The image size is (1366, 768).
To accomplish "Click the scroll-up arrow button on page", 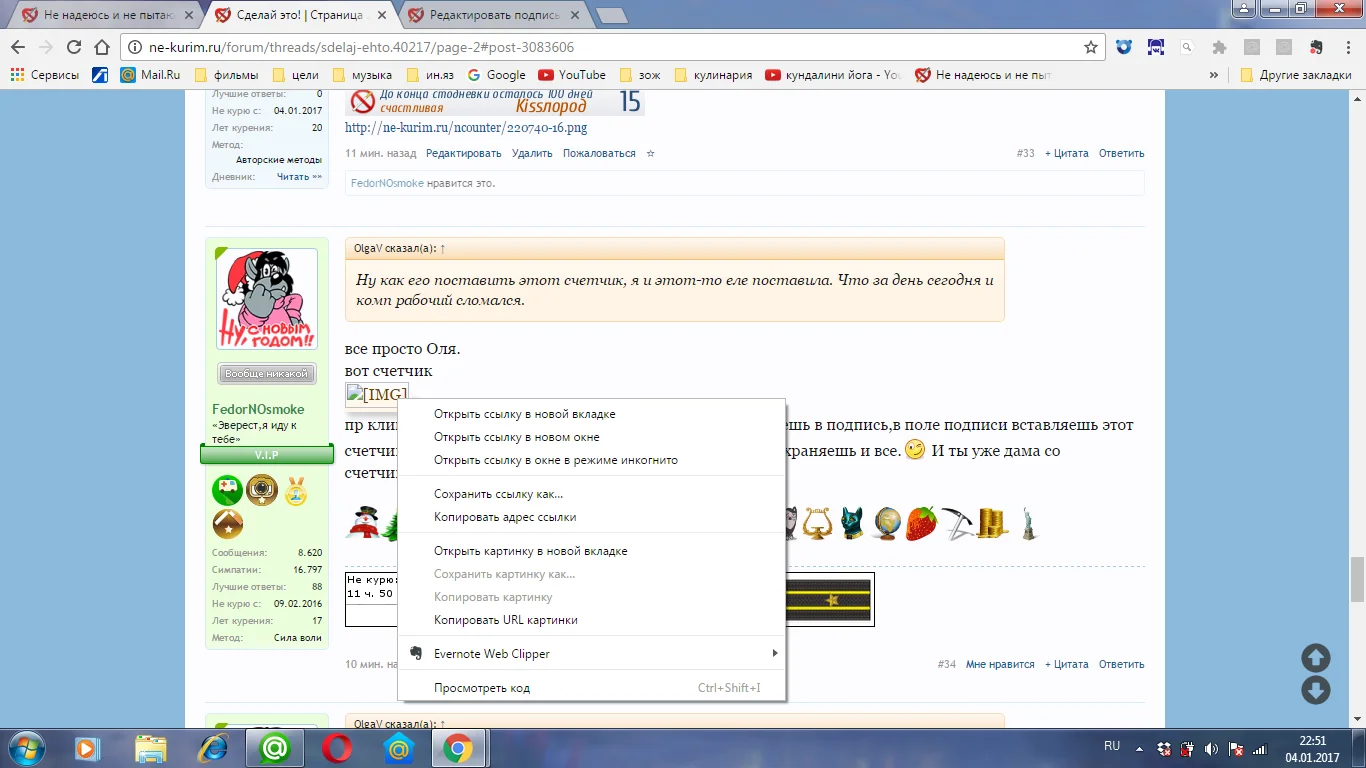I will click(1315, 658).
